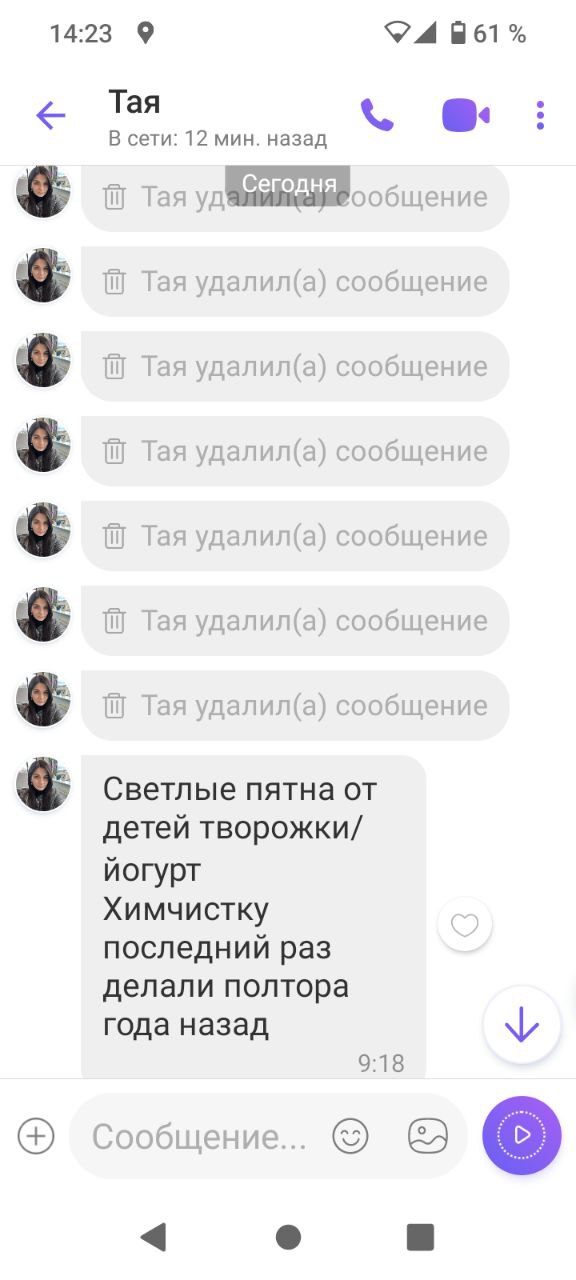Viewport: 576px width, 1280px height.
Task: Tap avatar next to the 9:18 message
Action: [x=43, y=784]
